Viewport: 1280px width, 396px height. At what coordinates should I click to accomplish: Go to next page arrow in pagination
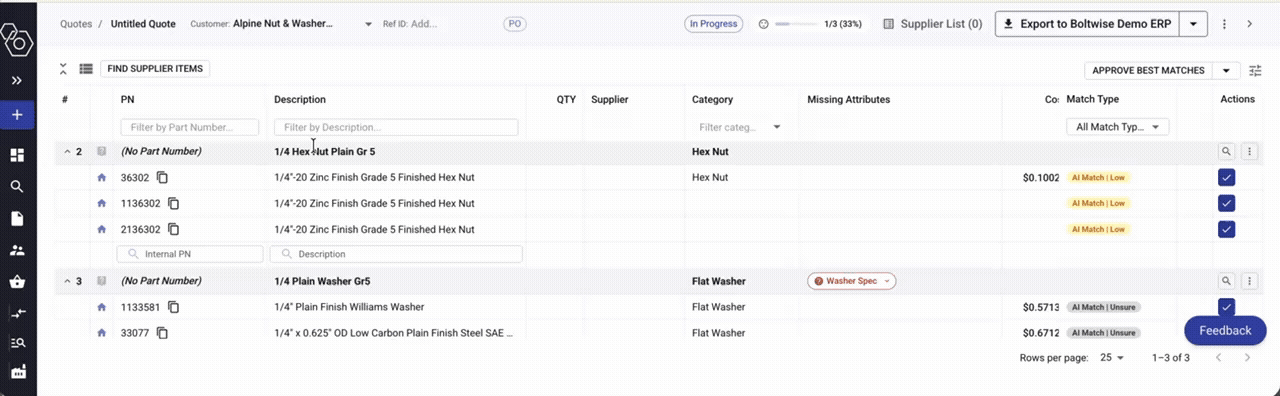[1247, 357]
